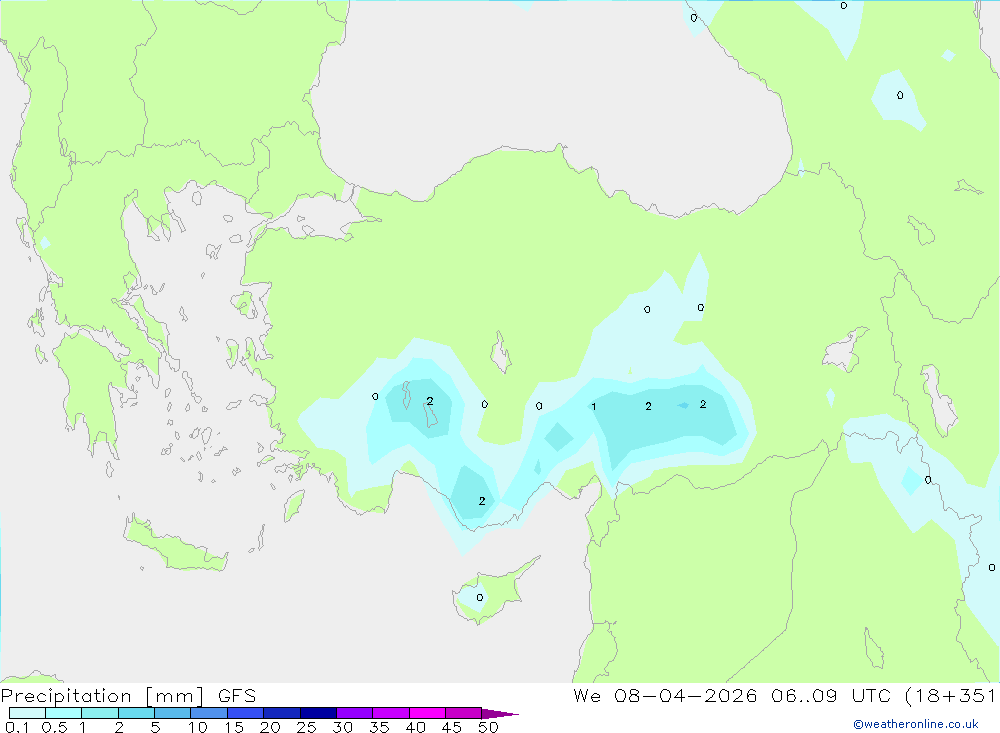1000x733 pixels.
Task: Click the "45" legend label
Action: coord(452,727)
